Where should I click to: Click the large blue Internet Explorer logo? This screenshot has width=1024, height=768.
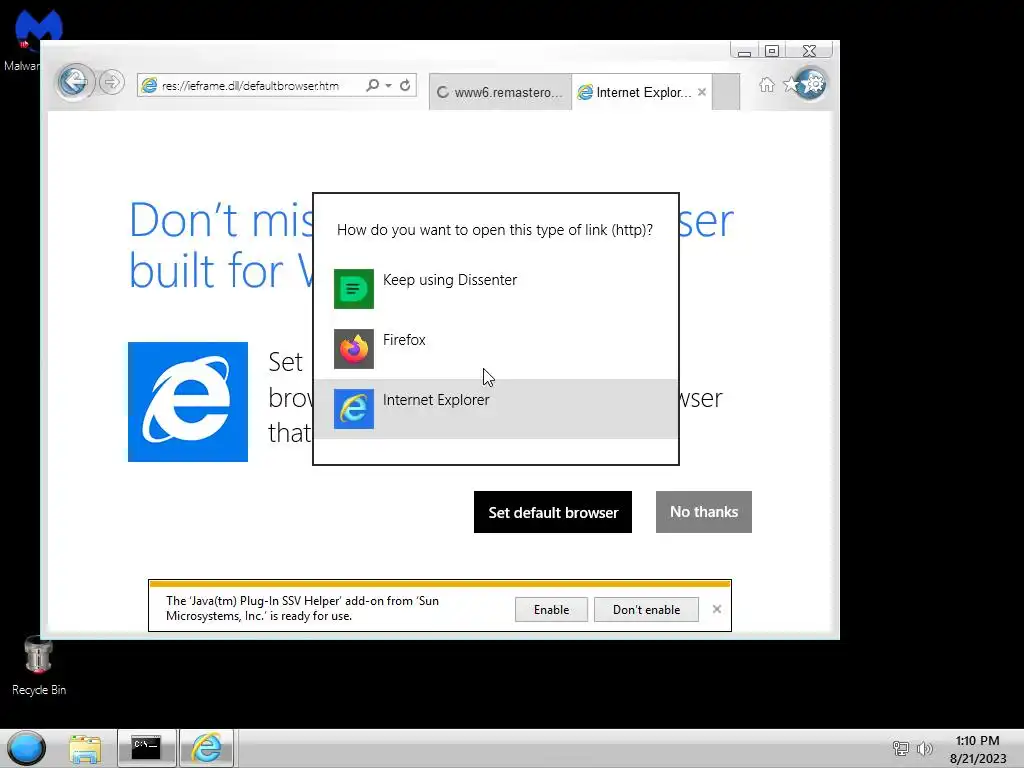coord(188,402)
